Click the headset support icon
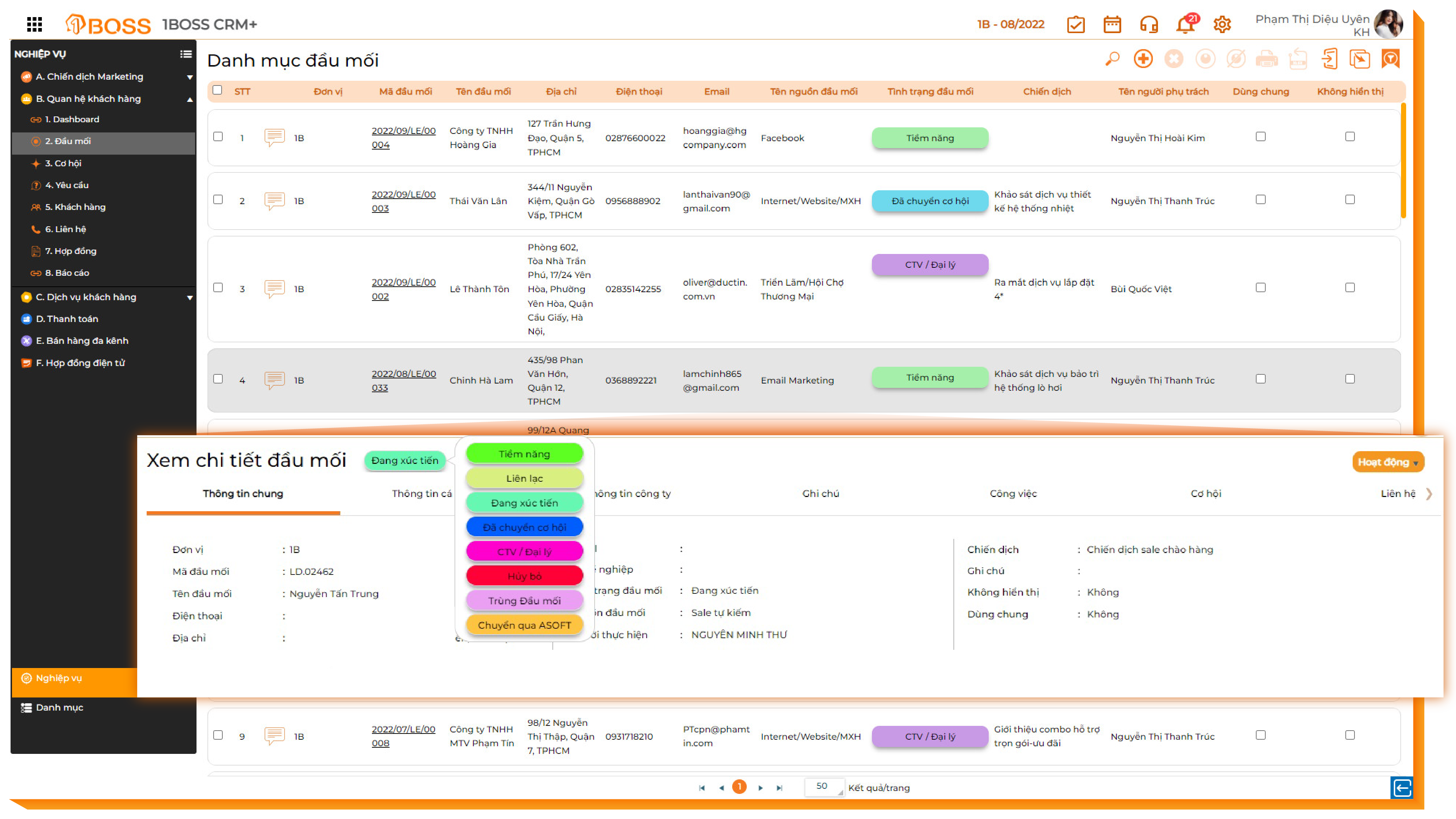1456x819 pixels. (x=1148, y=25)
